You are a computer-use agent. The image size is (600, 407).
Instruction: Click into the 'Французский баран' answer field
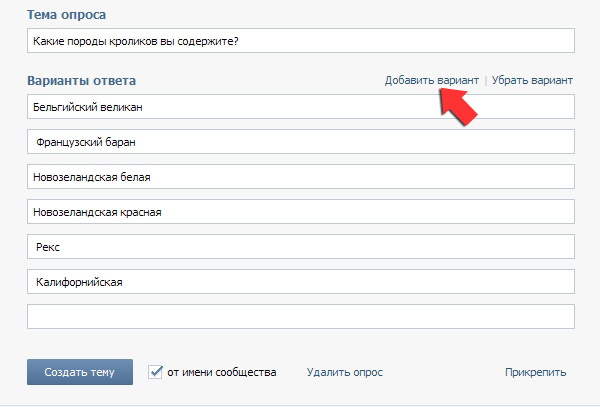[x=300, y=142]
